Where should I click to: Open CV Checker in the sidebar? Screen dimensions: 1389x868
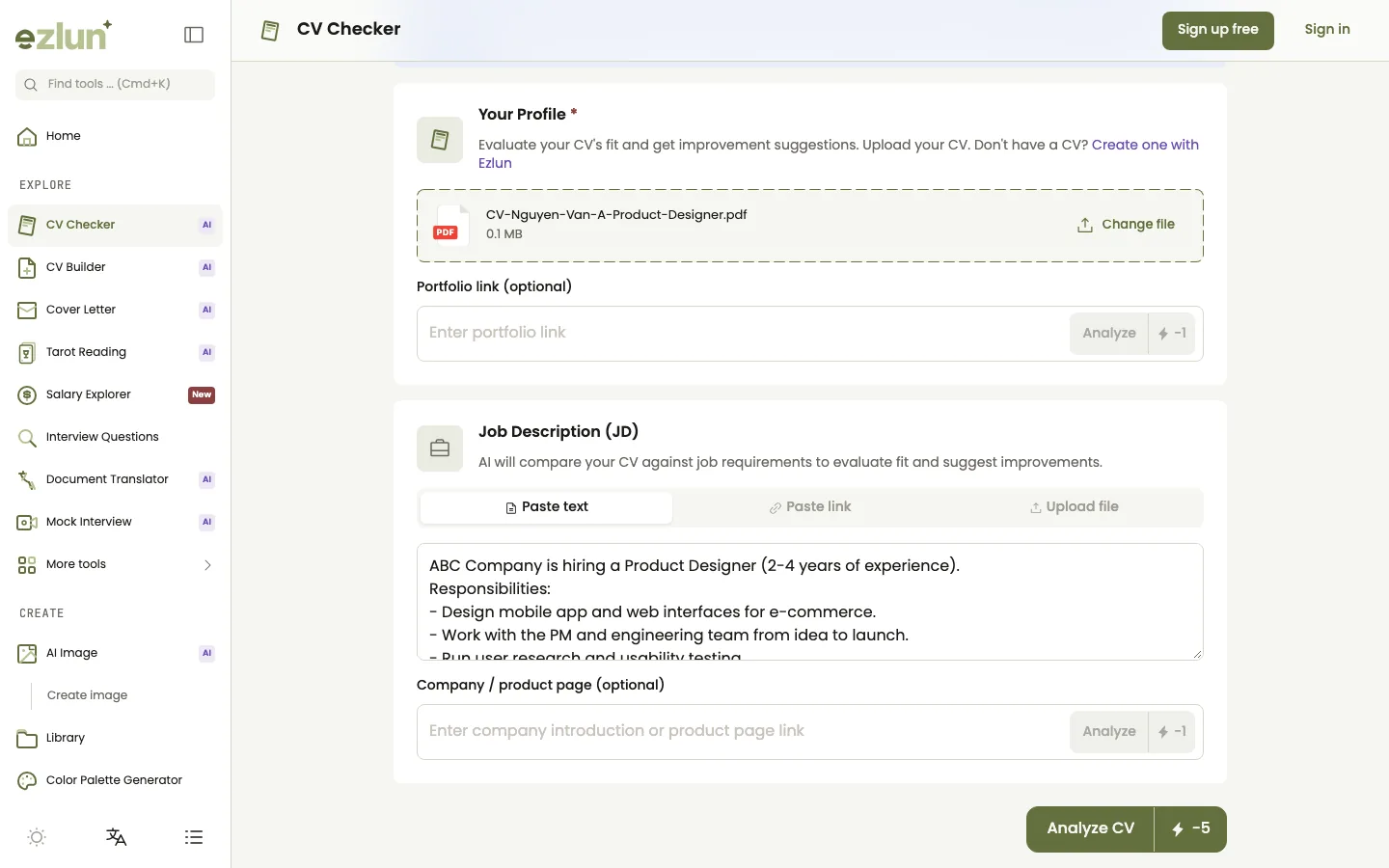coord(115,225)
